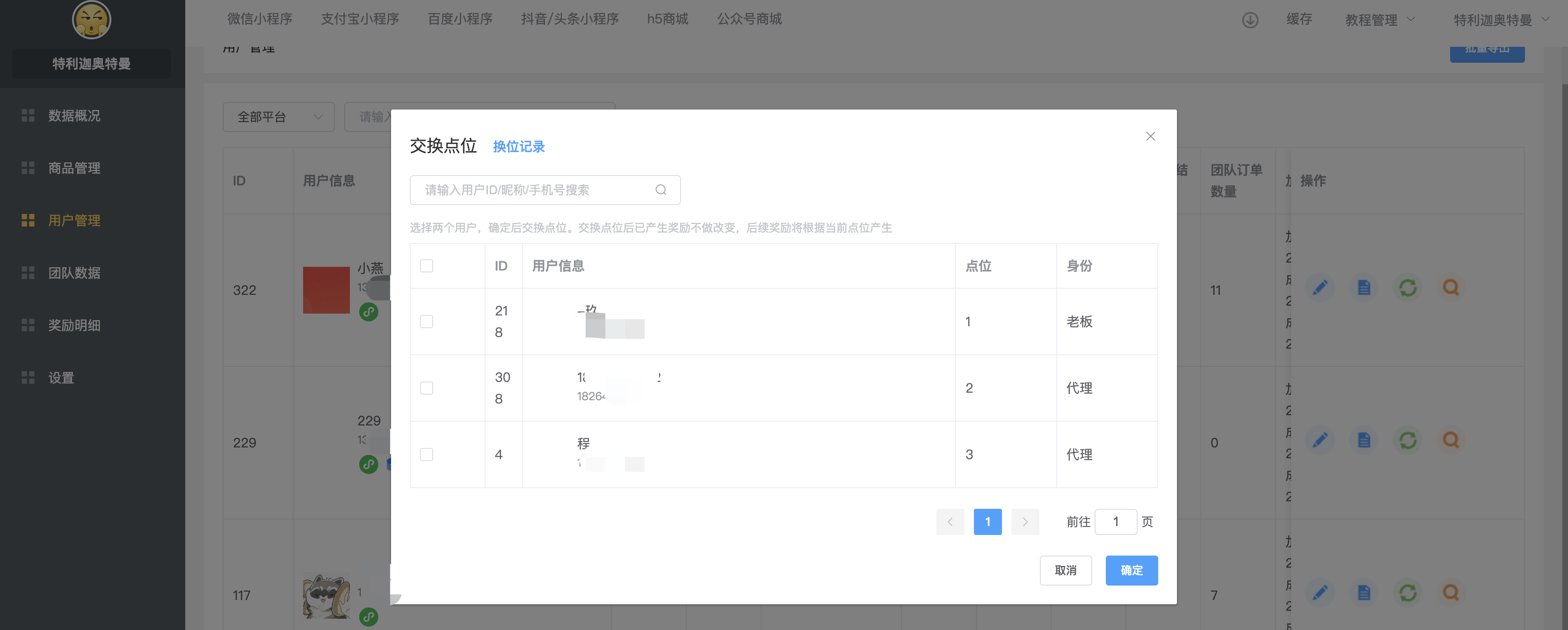This screenshot has height=630, width=1568.
Task: Click orange search icon for user 322
Action: (1451, 287)
